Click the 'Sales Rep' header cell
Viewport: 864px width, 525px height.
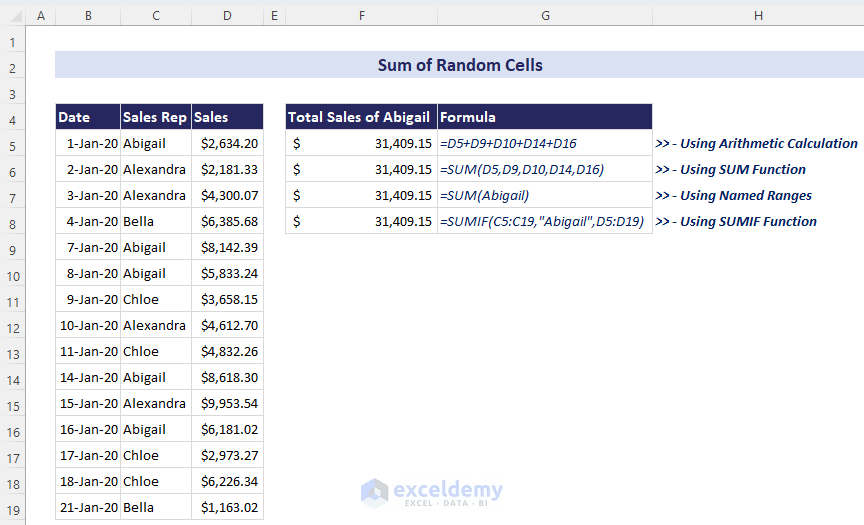(155, 117)
